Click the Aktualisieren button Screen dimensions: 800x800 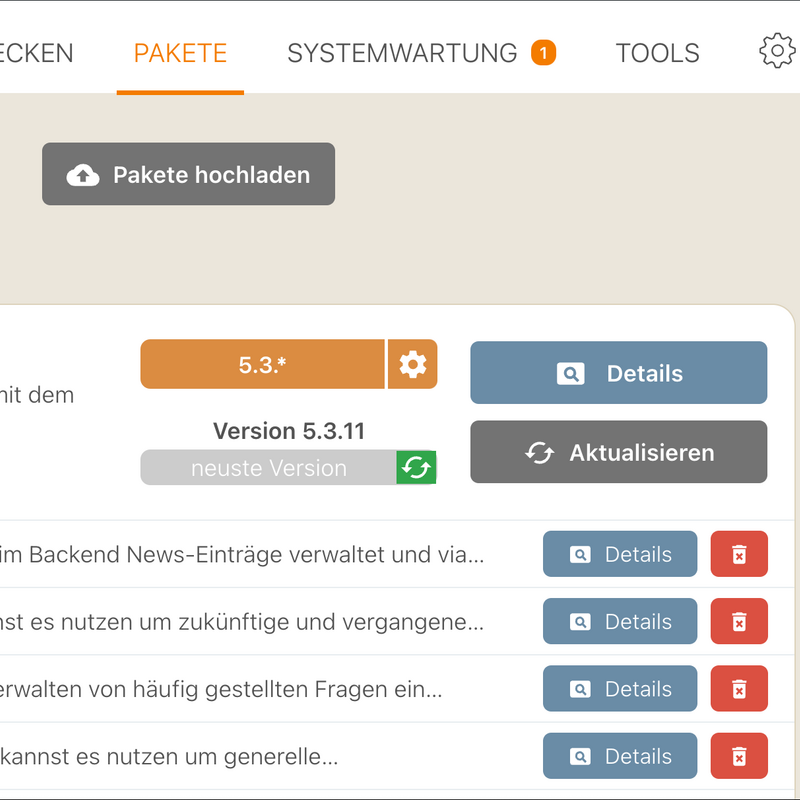tap(618, 452)
